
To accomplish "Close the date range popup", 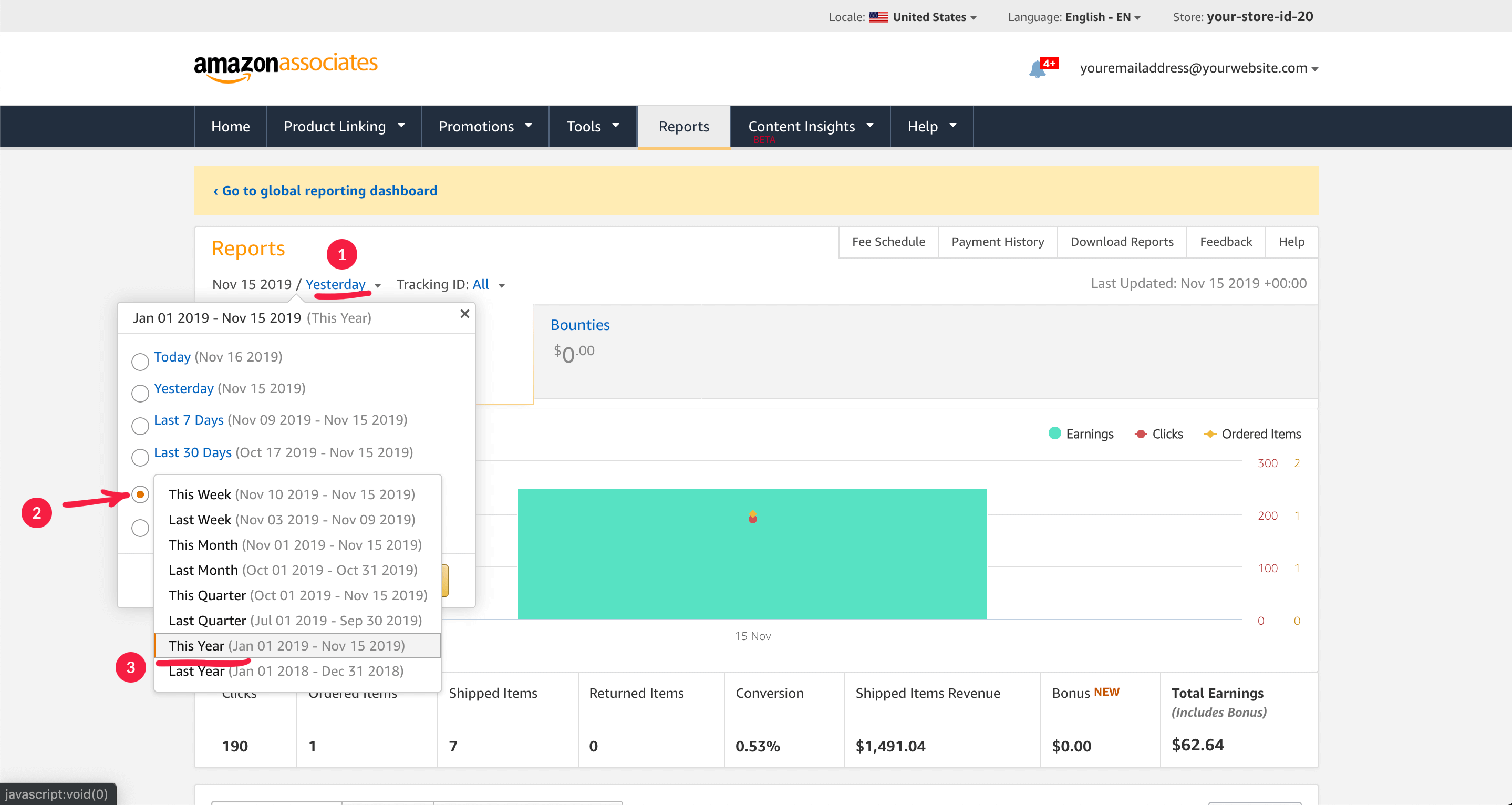I will click(464, 314).
